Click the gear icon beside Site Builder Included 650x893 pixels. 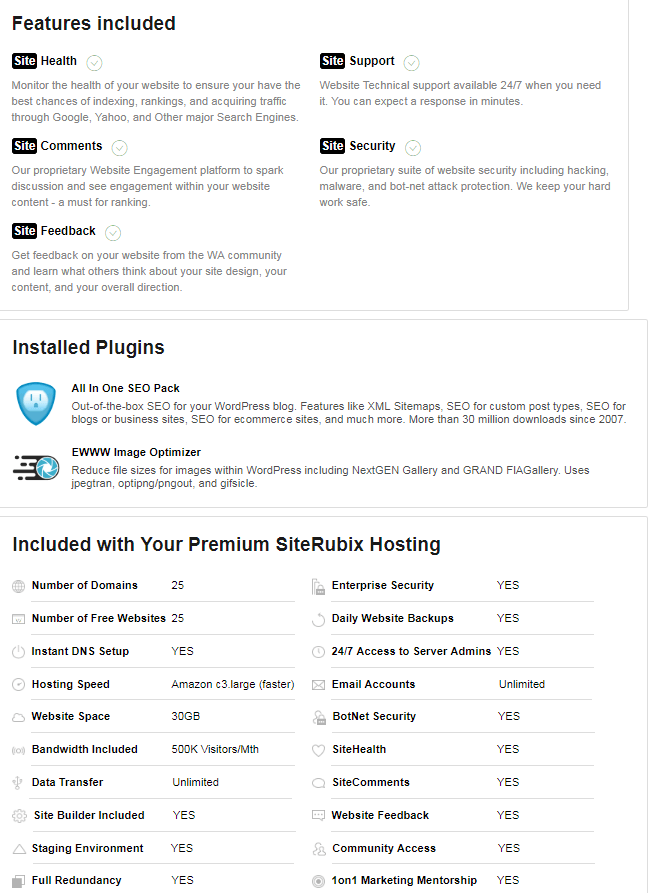point(19,816)
